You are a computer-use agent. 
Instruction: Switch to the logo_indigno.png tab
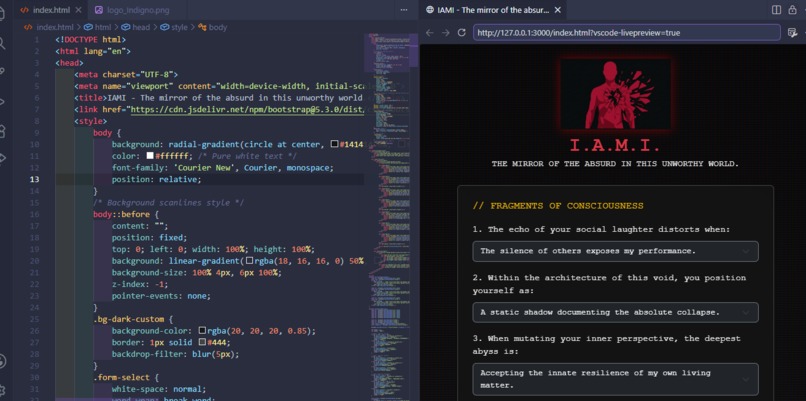click(137, 10)
